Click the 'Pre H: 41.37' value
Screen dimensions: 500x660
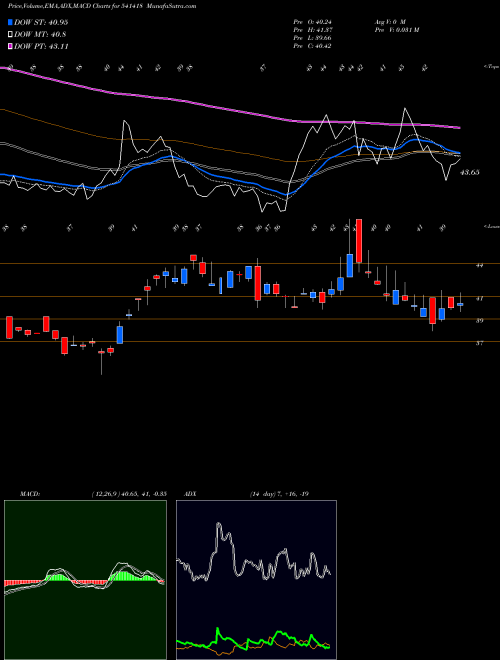[312, 30]
